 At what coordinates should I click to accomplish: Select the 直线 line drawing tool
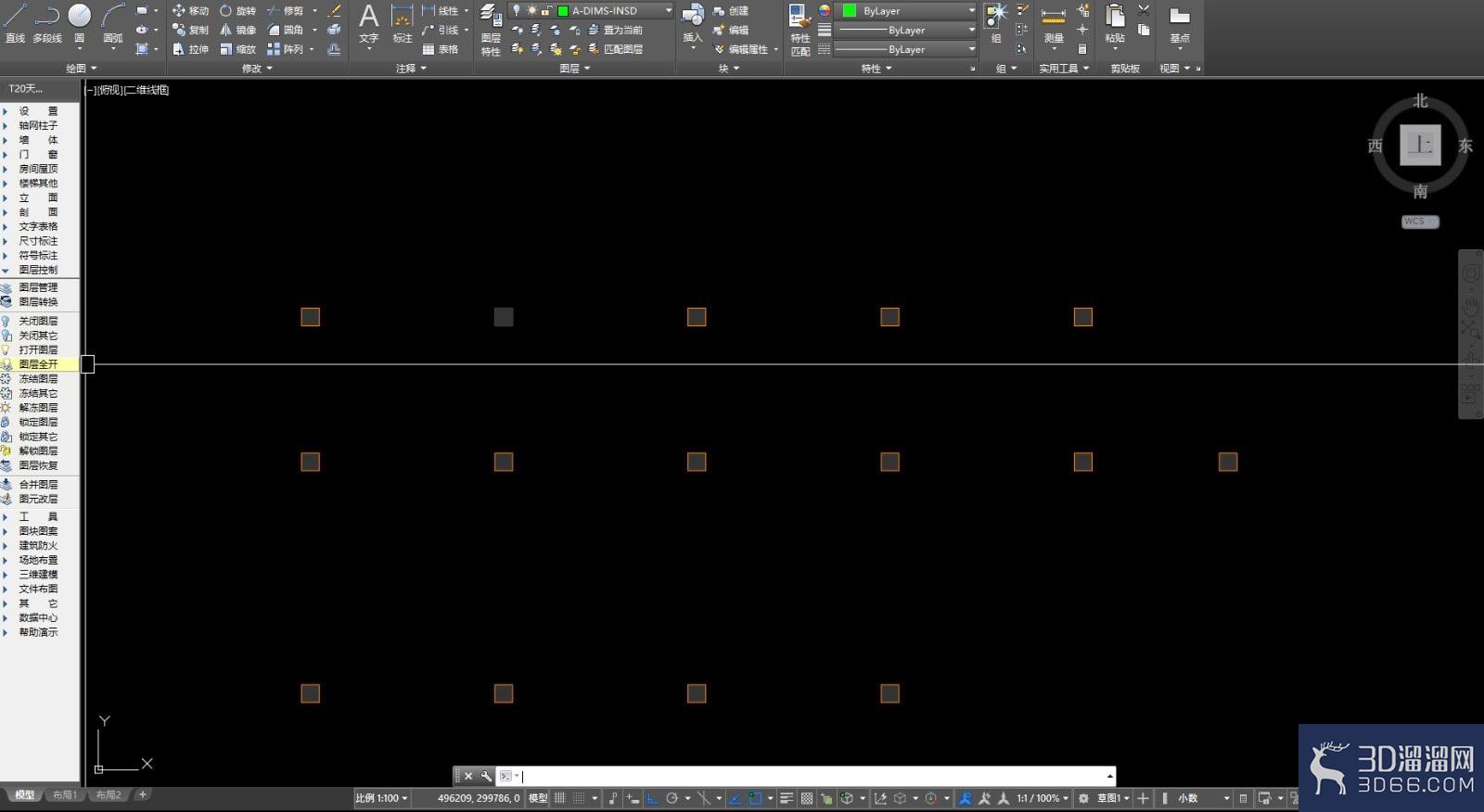(15, 23)
